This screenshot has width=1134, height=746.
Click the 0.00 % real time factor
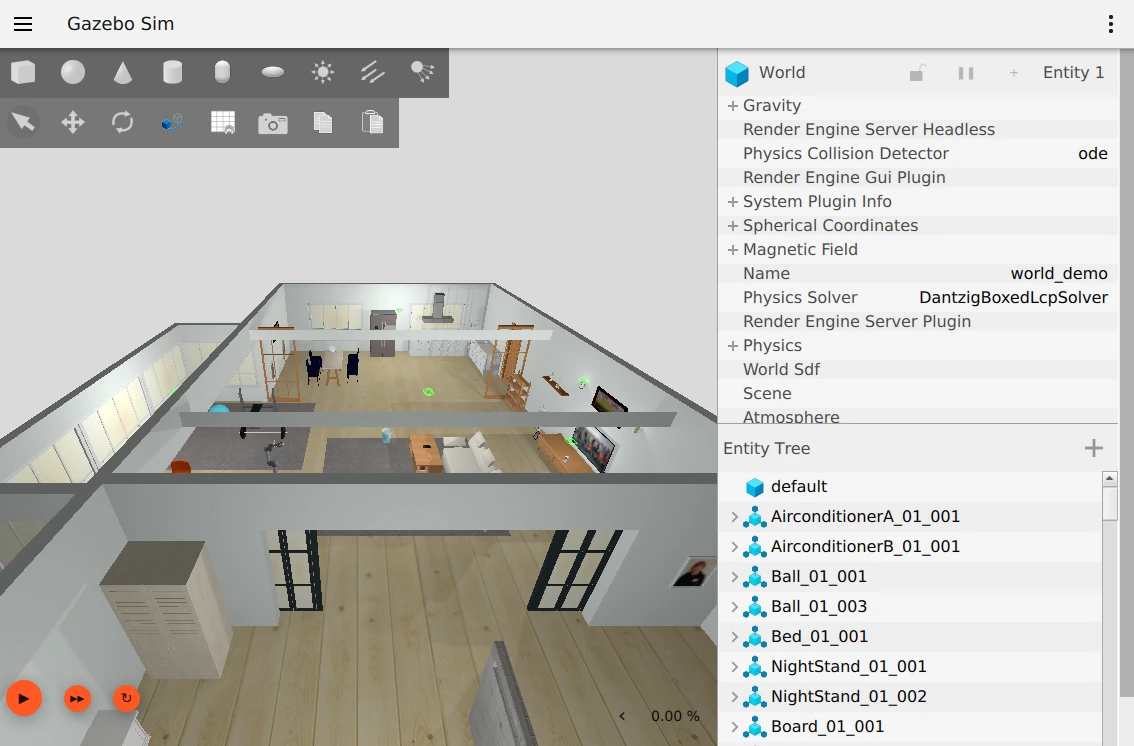click(675, 716)
